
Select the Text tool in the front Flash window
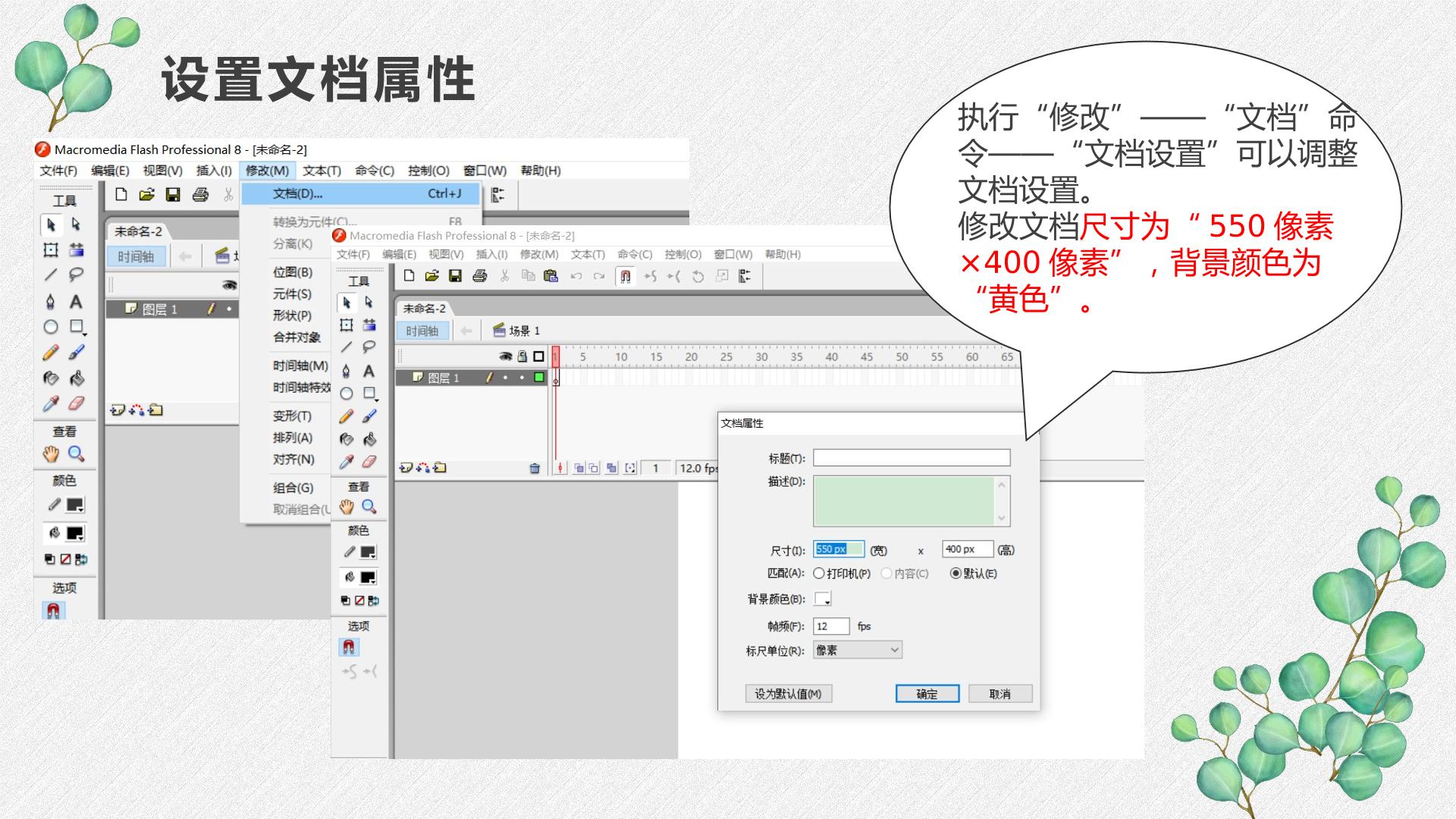(x=369, y=371)
